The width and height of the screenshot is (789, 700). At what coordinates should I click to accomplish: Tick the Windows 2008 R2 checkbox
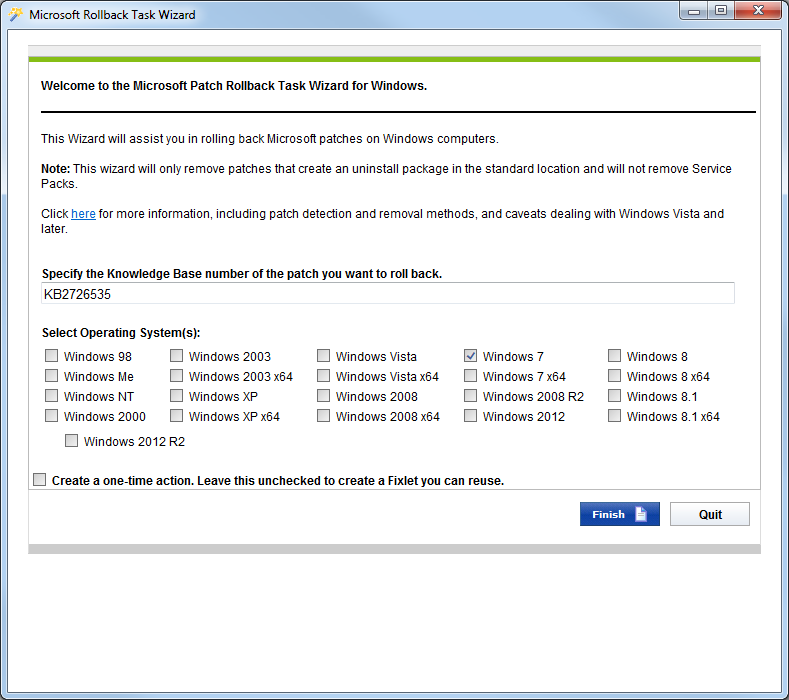coord(470,396)
